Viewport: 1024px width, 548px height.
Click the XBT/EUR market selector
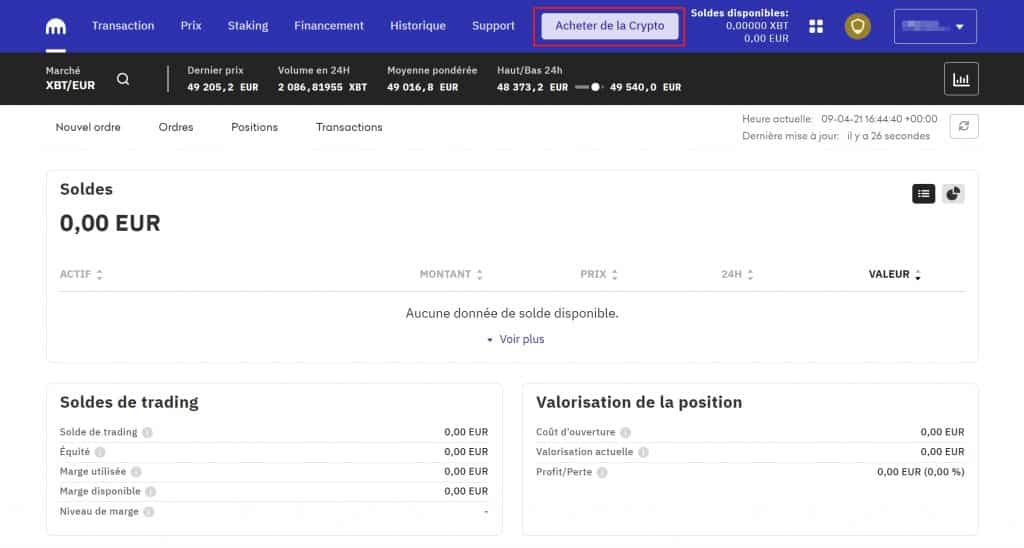pyautogui.click(x=70, y=78)
